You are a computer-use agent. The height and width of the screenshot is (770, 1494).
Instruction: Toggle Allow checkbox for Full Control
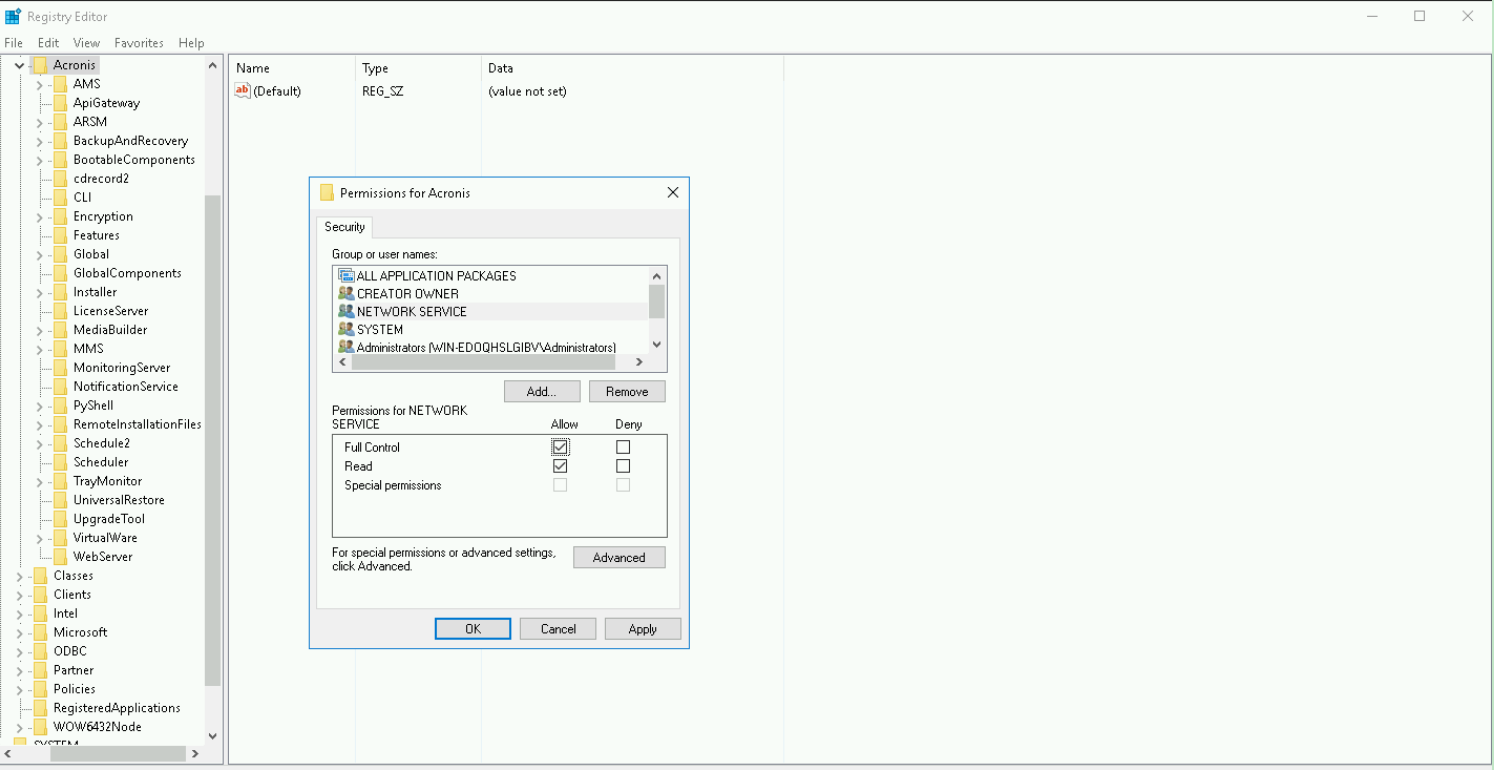coord(560,447)
